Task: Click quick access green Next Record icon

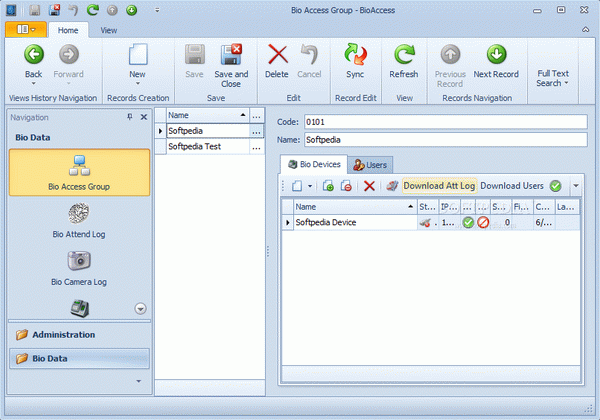Action: tap(132, 10)
